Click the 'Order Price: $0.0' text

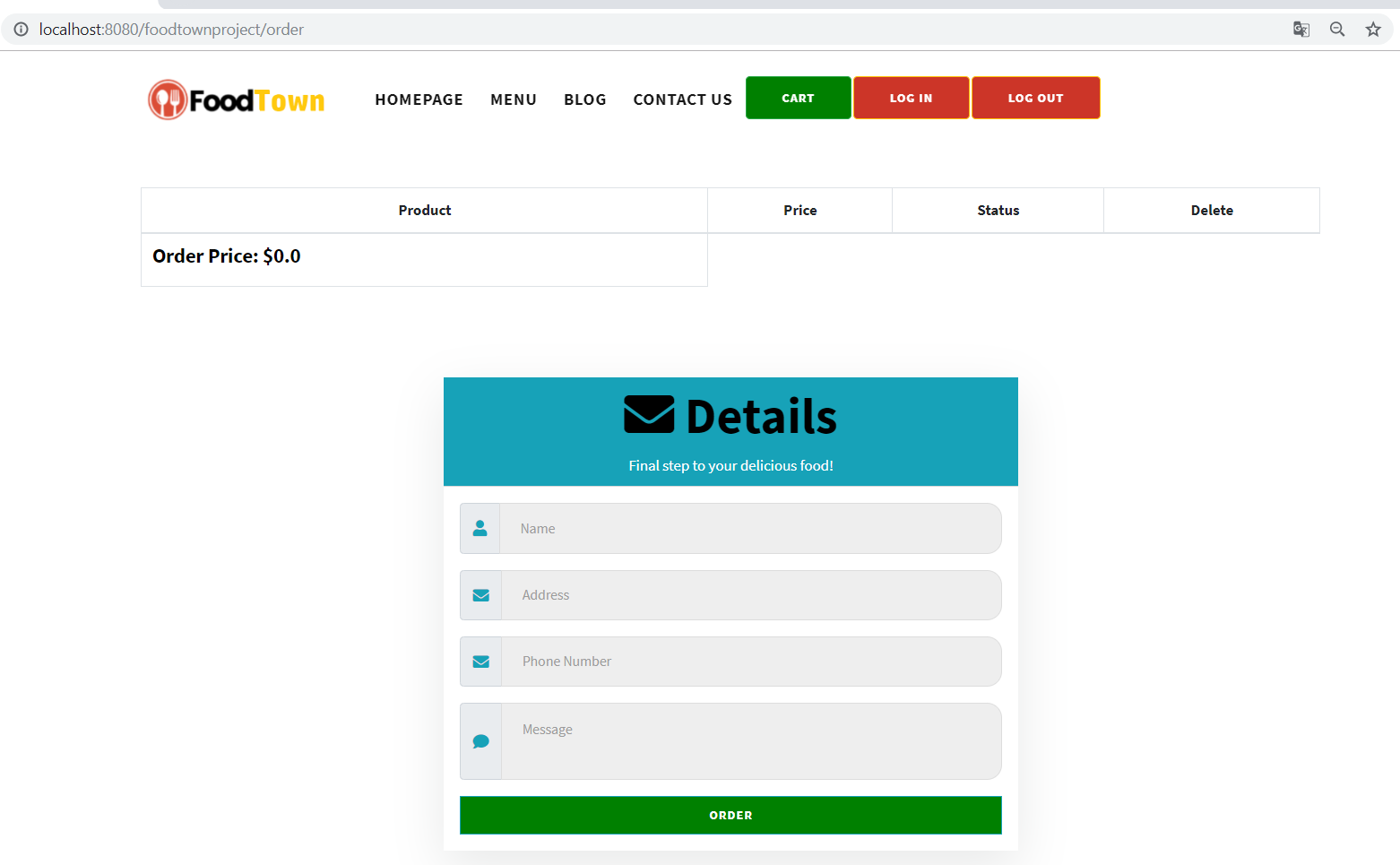pos(227,256)
